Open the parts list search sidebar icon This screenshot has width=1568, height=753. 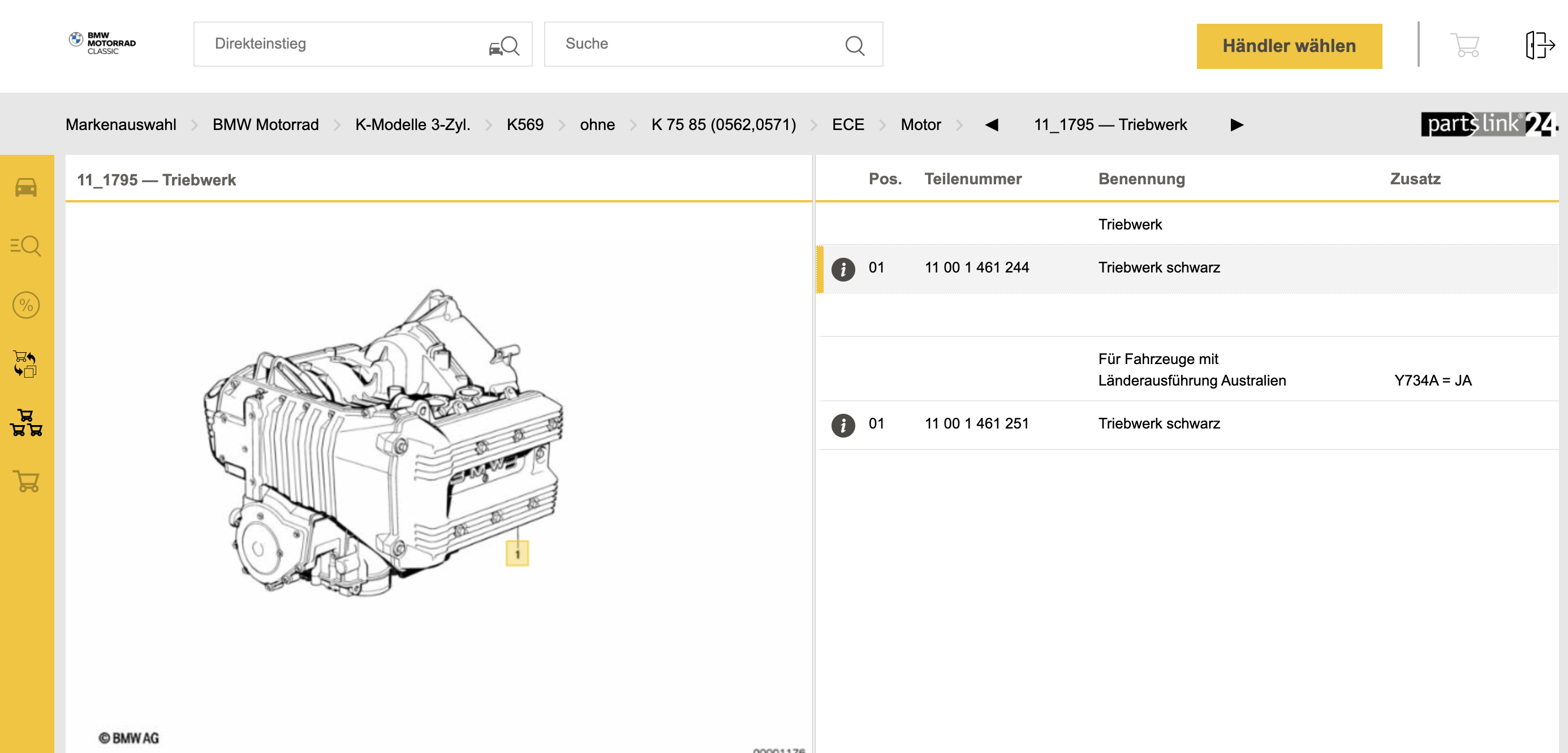point(26,246)
